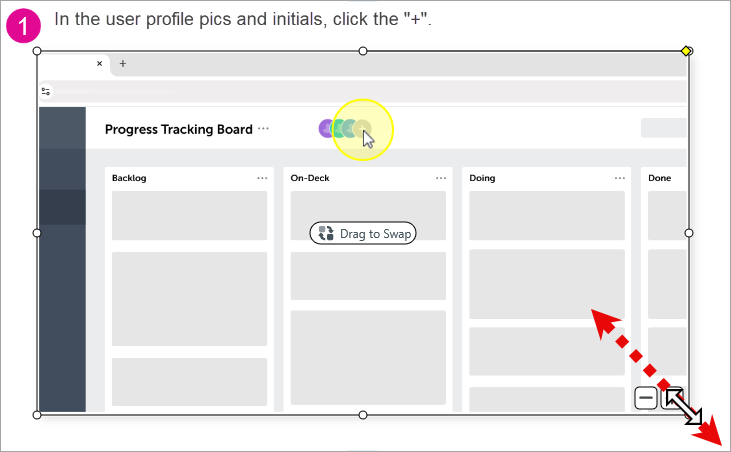Viewport: 731px width, 452px height.
Task: Open a new browser tab with plus
Action: (123, 63)
